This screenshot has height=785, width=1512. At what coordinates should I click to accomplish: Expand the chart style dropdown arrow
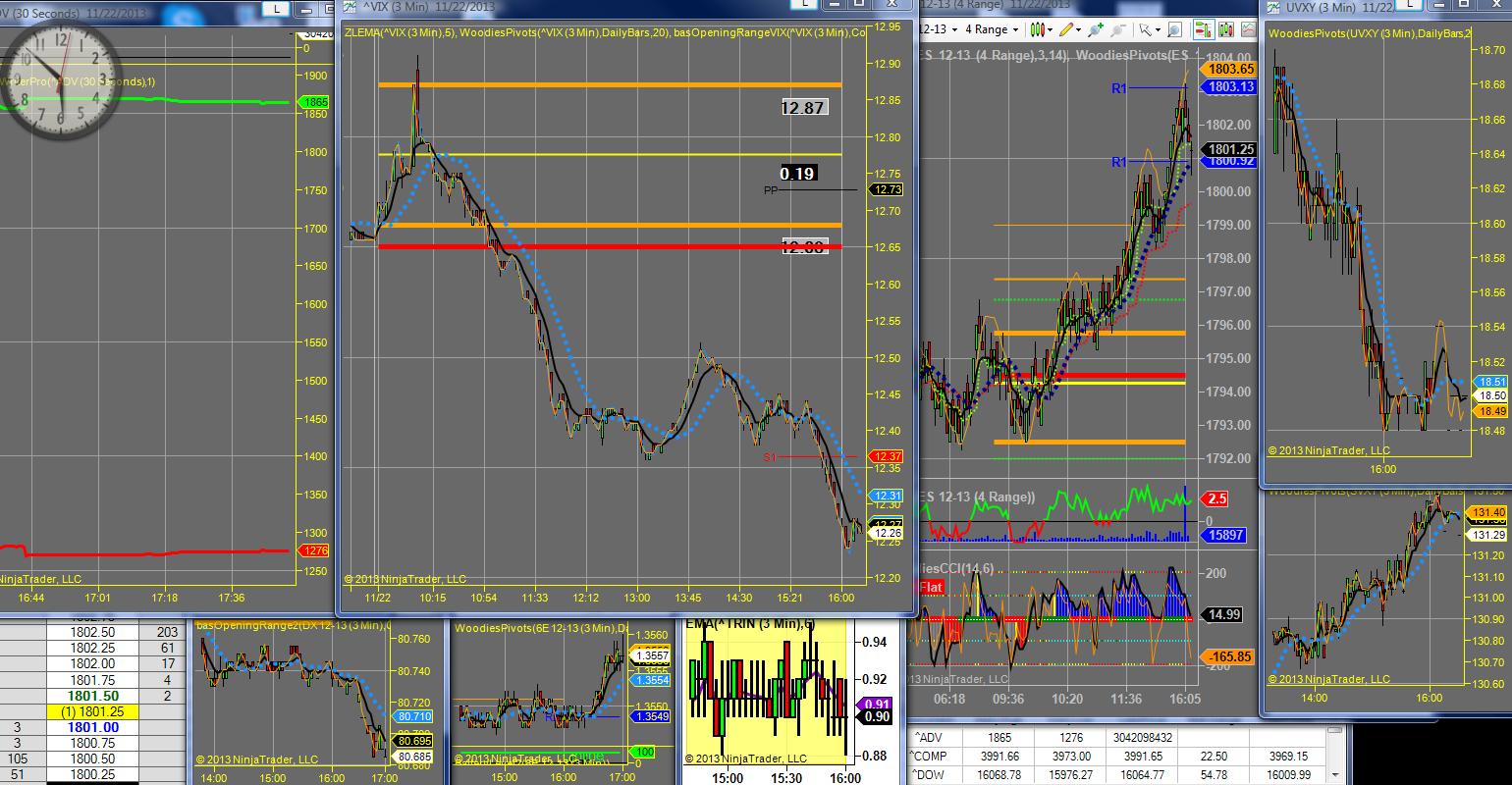coord(1051,29)
